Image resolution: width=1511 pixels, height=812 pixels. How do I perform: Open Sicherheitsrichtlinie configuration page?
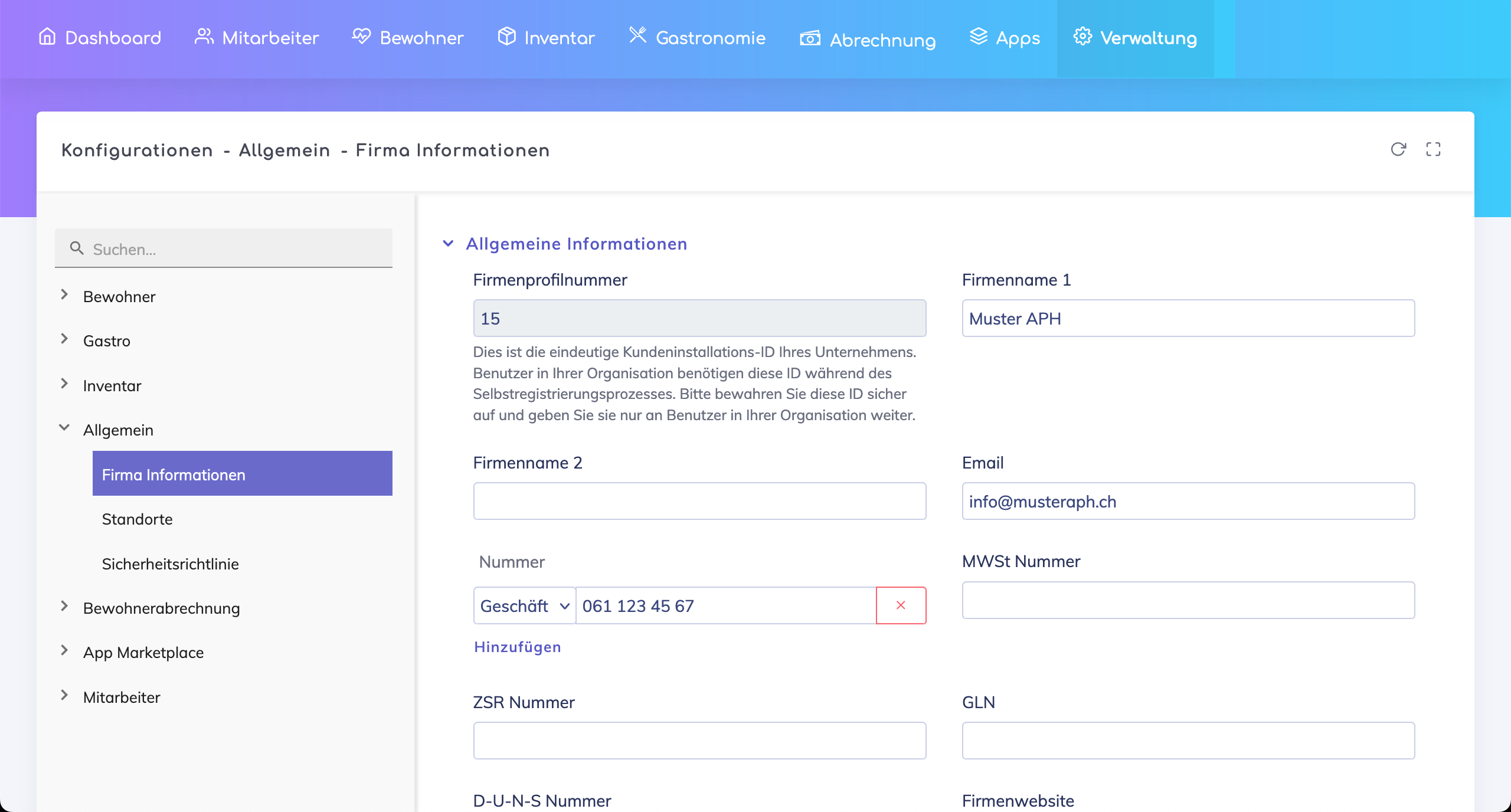click(x=170, y=564)
